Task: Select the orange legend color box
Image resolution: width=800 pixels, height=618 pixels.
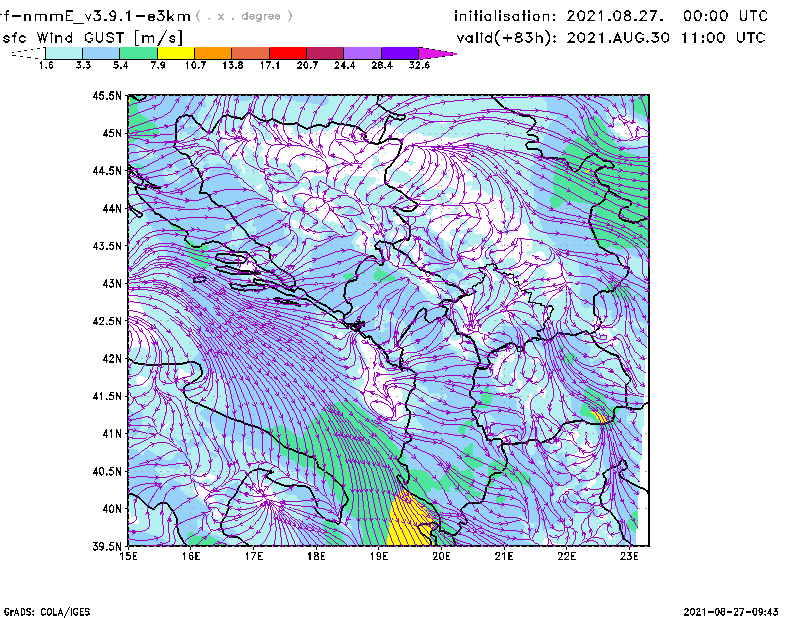Action: 213,53
